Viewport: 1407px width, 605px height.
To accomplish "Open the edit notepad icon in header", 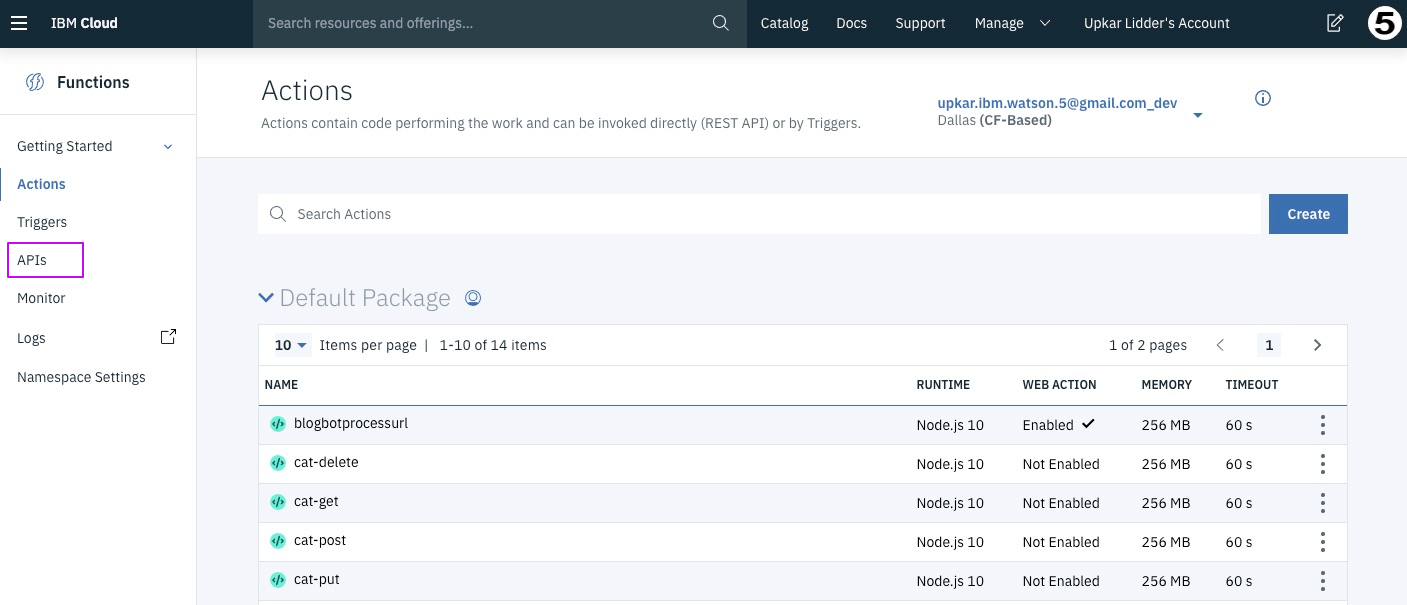I will (1335, 23).
